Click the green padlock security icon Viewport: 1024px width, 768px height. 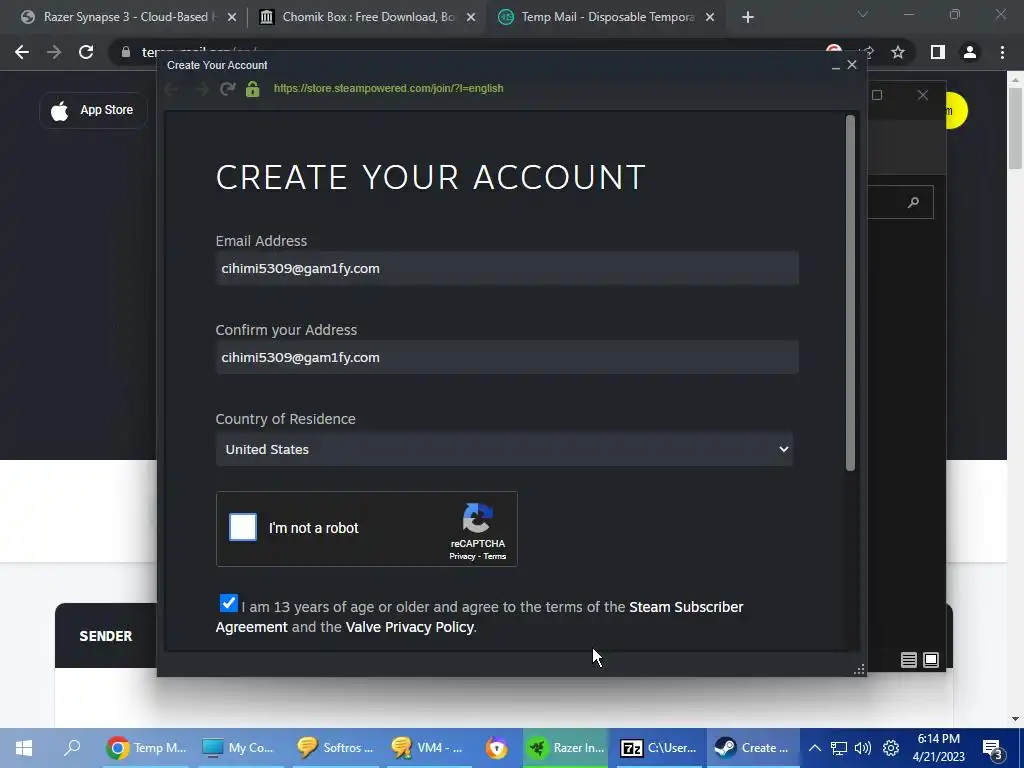coord(253,89)
